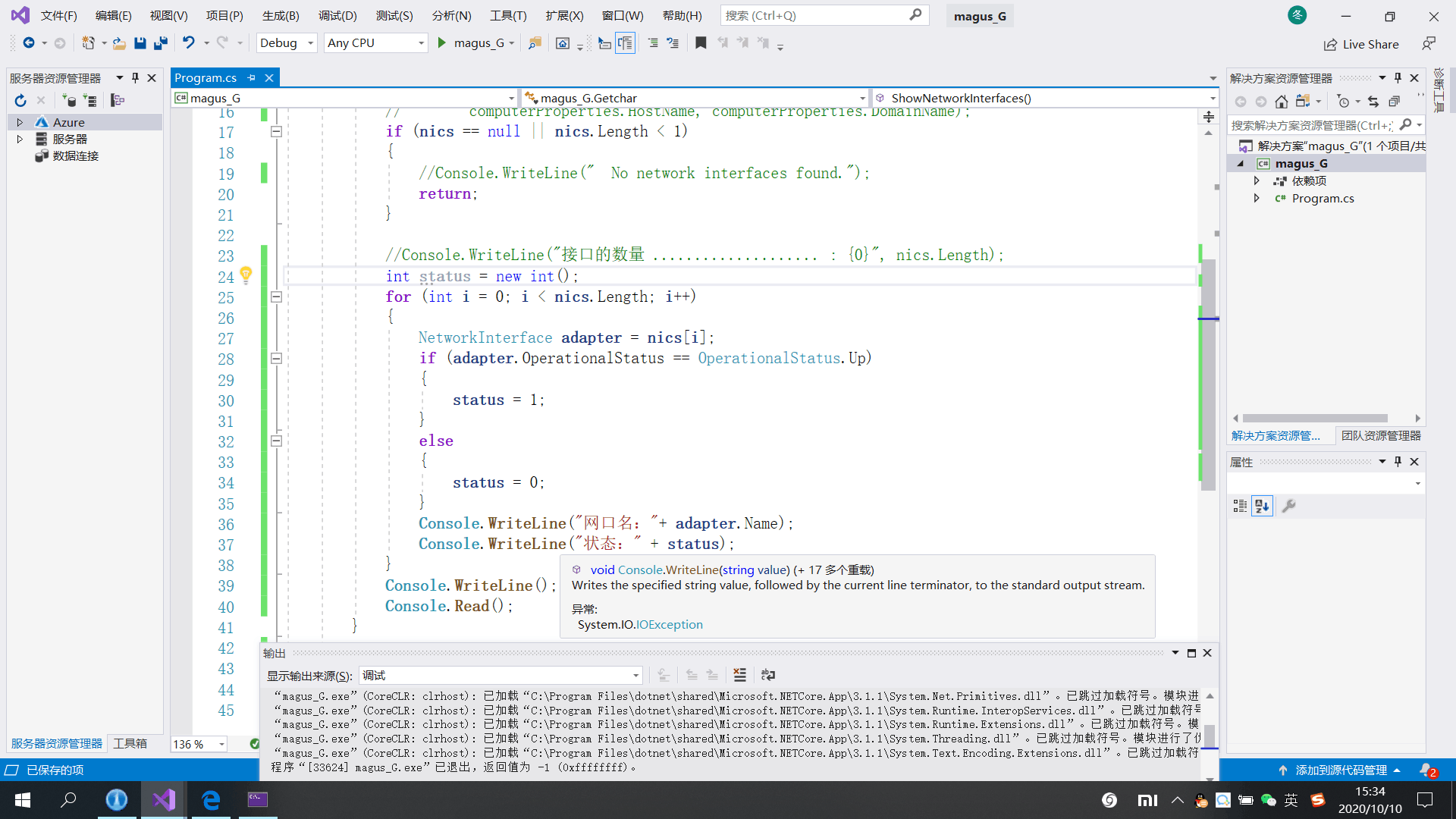Image resolution: width=1456 pixels, height=819 pixels.
Task: Click the Find in Files icon
Action: [x=535, y=43]
